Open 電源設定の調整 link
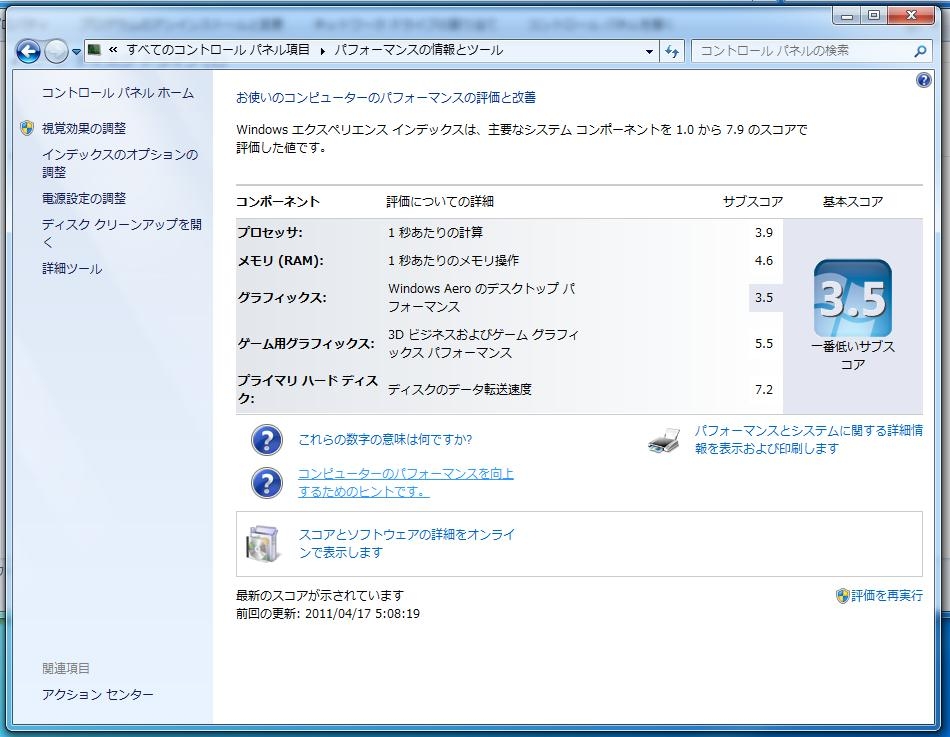Viewport: 950px width, 737px height. point(84,198)
